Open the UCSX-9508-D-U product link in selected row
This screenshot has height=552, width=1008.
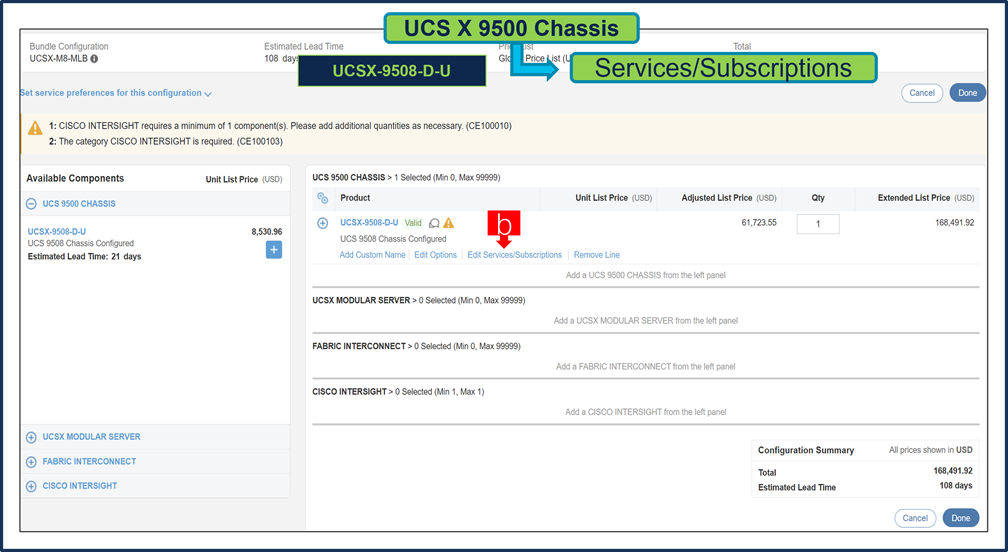point(369,222)
